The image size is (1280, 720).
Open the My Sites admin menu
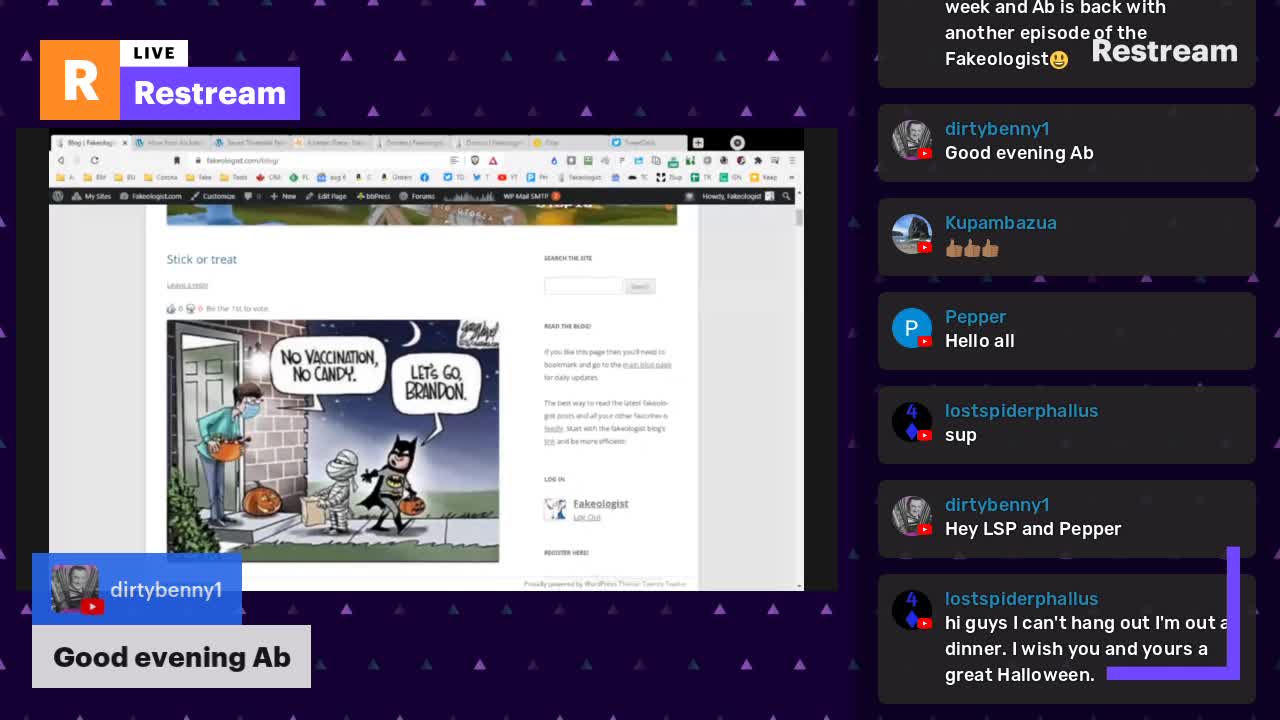(x=91, y=196)
